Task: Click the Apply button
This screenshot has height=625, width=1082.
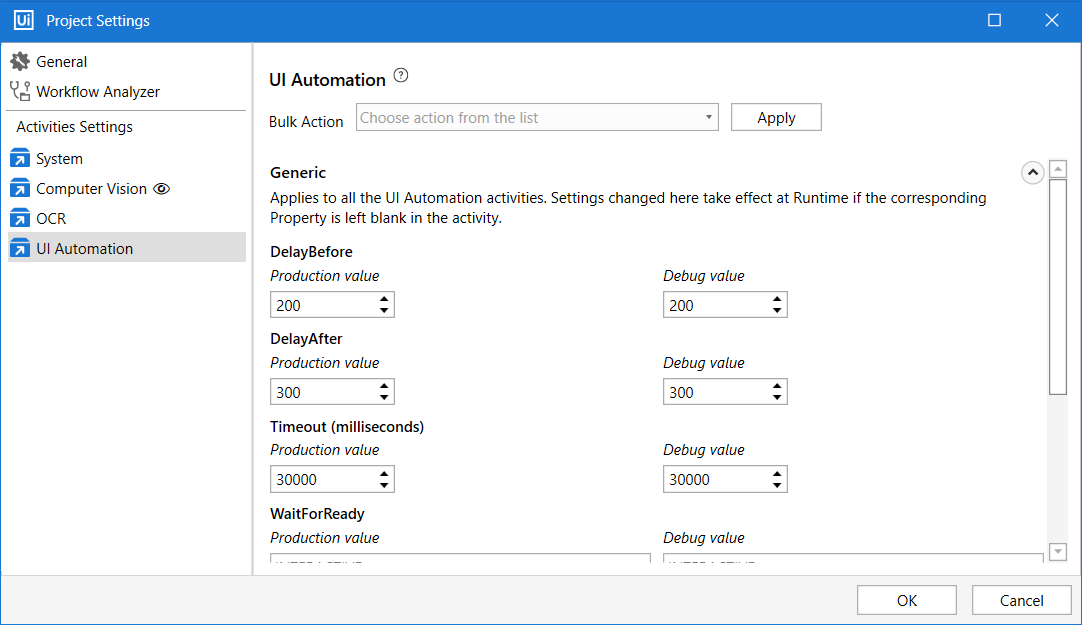Action: (x=776, y=117)
